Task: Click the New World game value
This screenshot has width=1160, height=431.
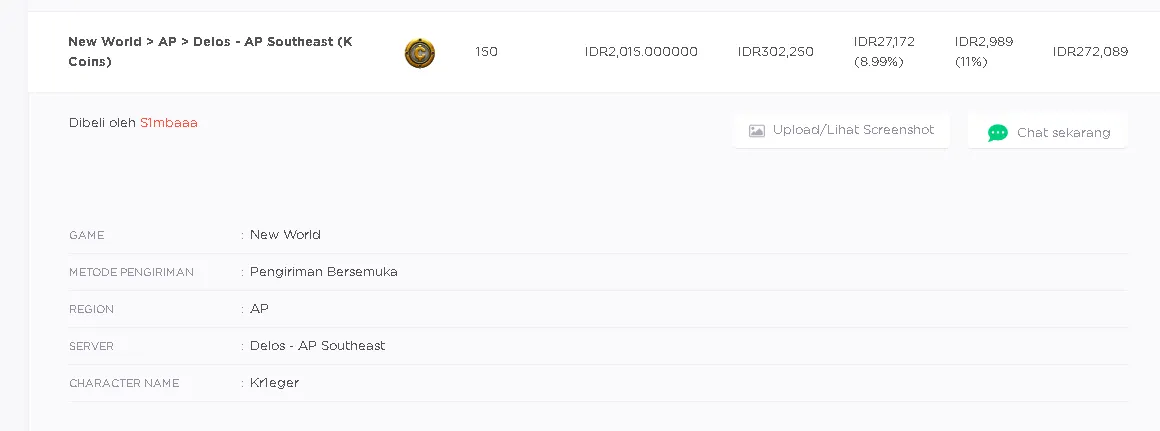Action: click(x=285, y=235)
